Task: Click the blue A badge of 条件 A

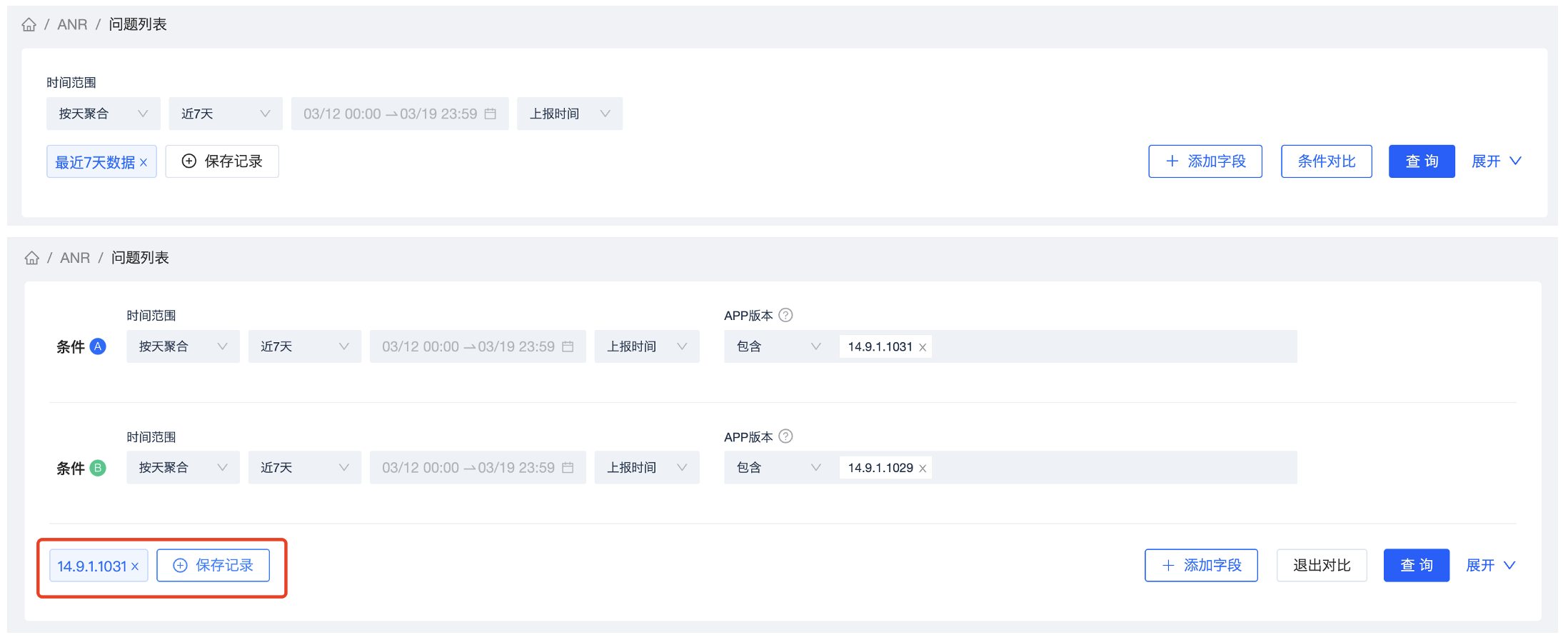Action: pyautogui.click(x=98, y=346)
